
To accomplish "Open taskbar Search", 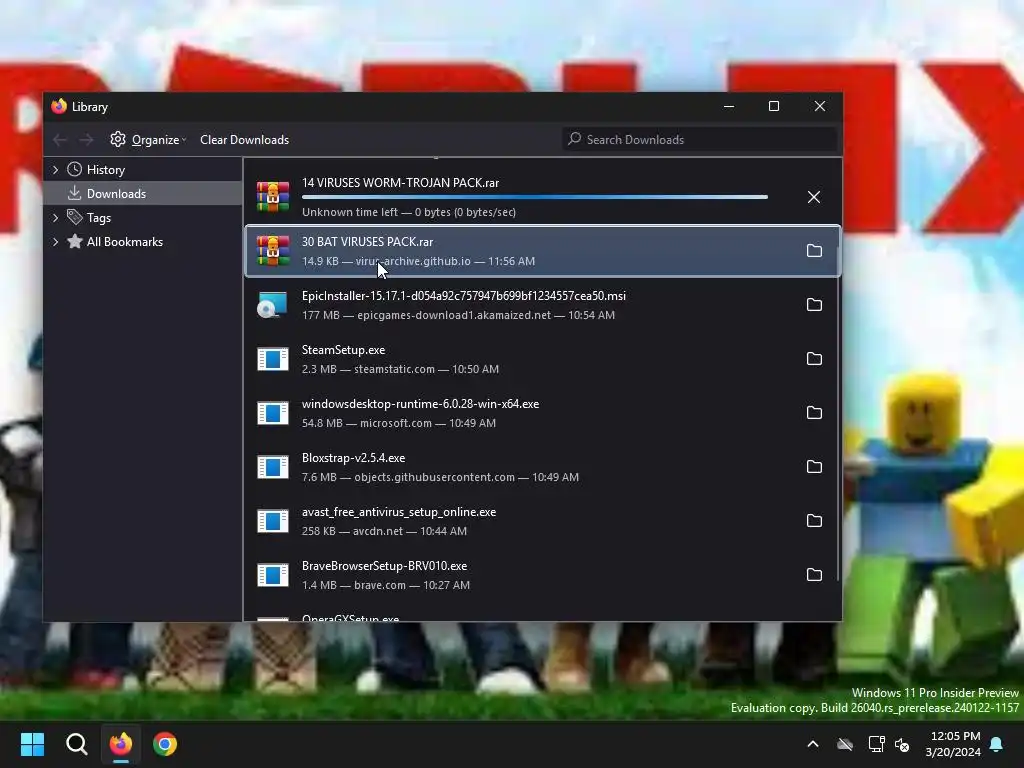I will tap(76, 744).
